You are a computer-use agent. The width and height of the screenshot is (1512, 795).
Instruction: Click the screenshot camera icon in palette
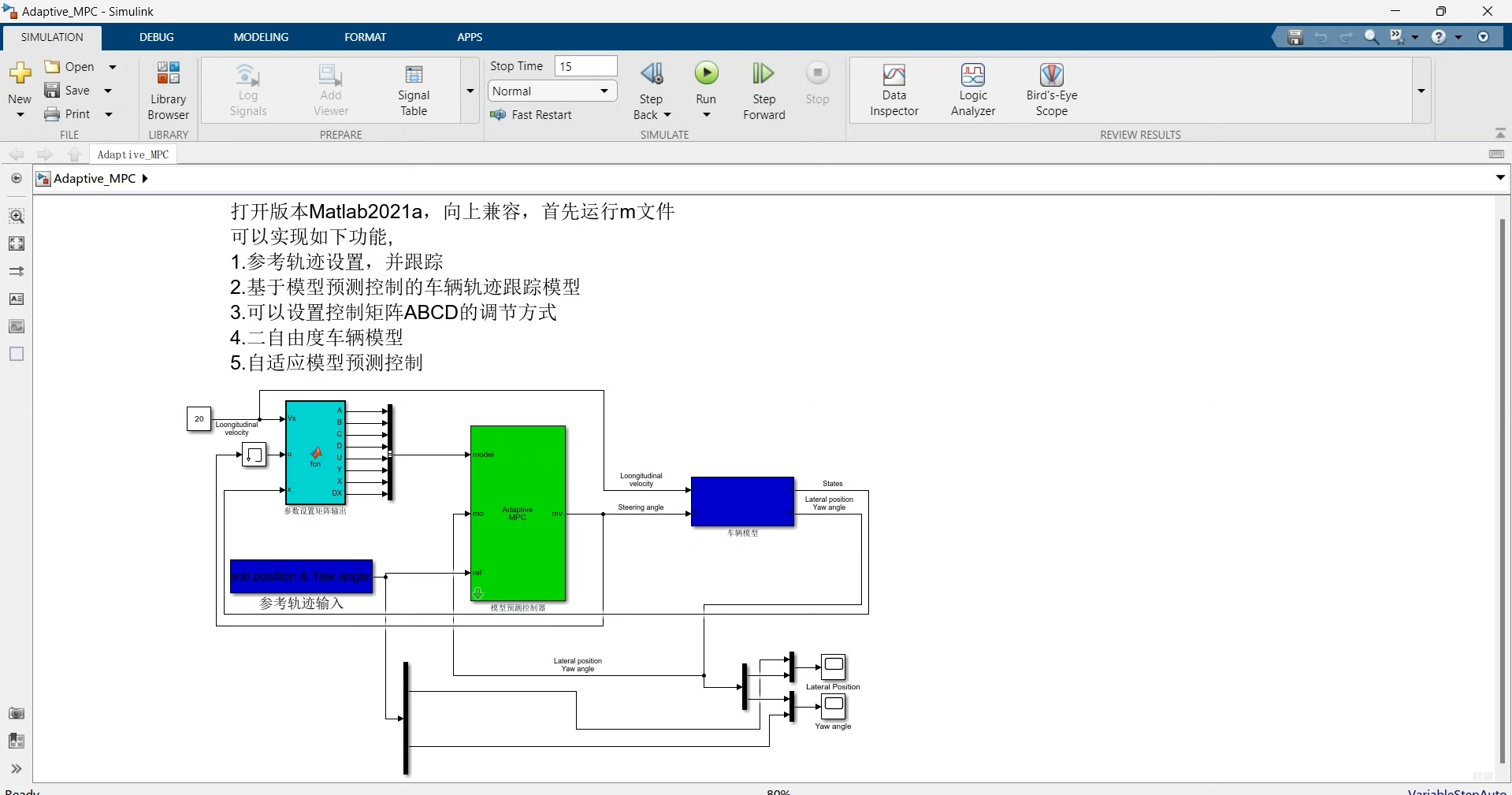click(17, 713)
